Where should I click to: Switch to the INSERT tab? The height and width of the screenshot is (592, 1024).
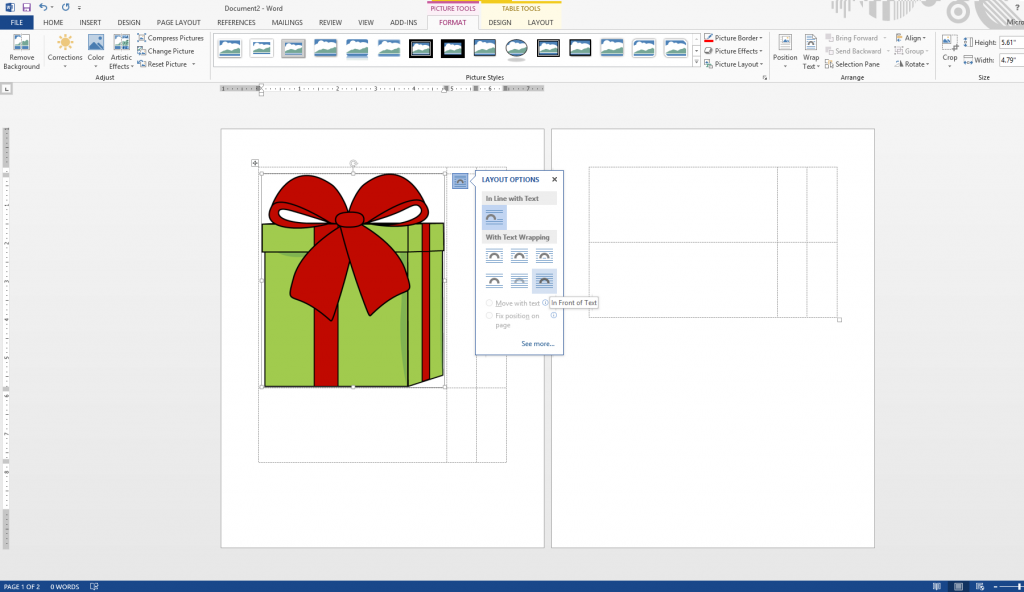pos(90,22)
